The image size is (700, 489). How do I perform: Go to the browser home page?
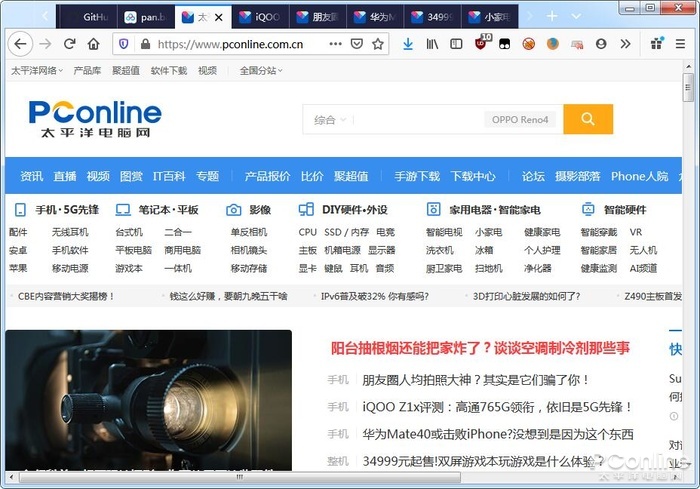93,44
